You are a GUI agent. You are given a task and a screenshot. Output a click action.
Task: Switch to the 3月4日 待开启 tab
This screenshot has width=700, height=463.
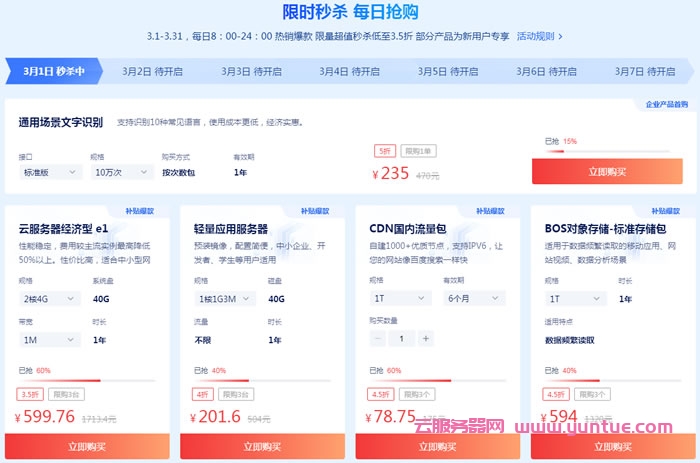pyautogui.click(x=349, y=72)
